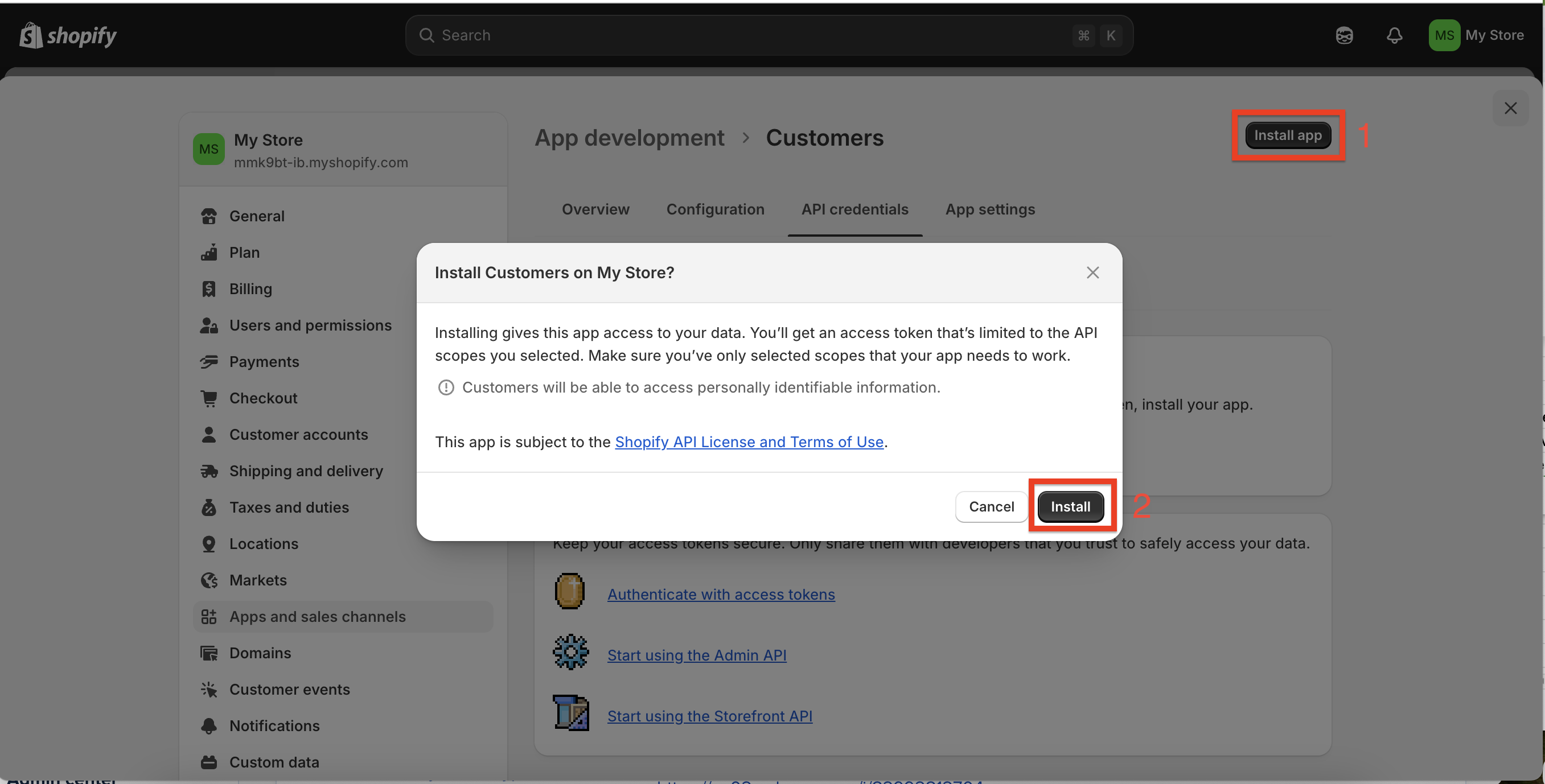Image resolution: width=1545 pixels, height=784 pixels.
Task: Click the access tokens coin icon
Action: point(569,592)
